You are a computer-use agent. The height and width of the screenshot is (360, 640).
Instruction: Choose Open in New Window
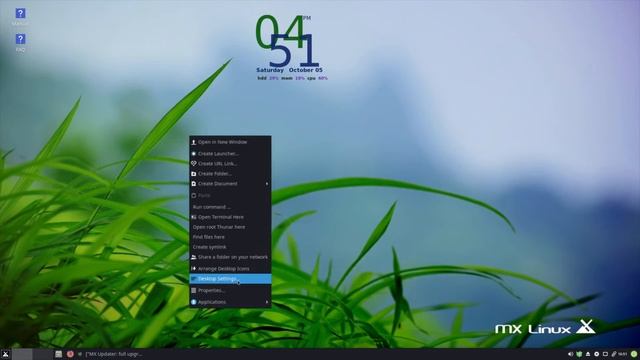click(230, 142)
